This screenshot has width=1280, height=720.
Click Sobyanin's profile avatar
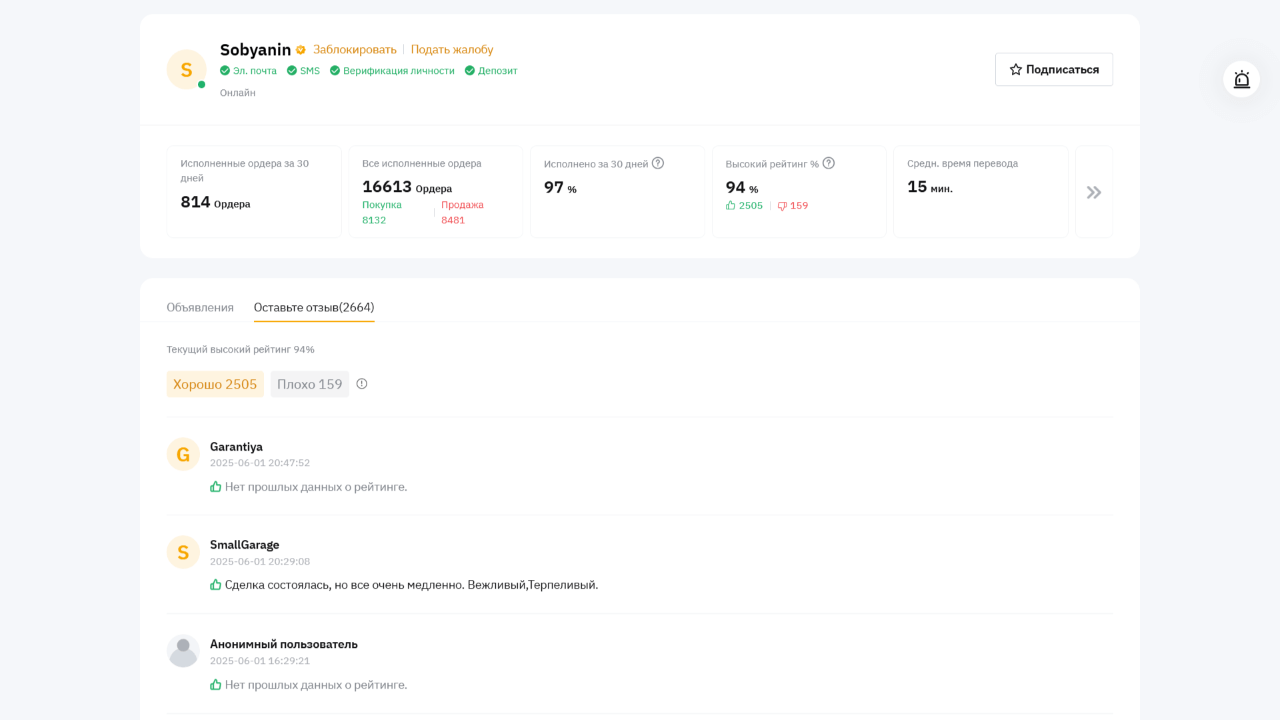186,70
